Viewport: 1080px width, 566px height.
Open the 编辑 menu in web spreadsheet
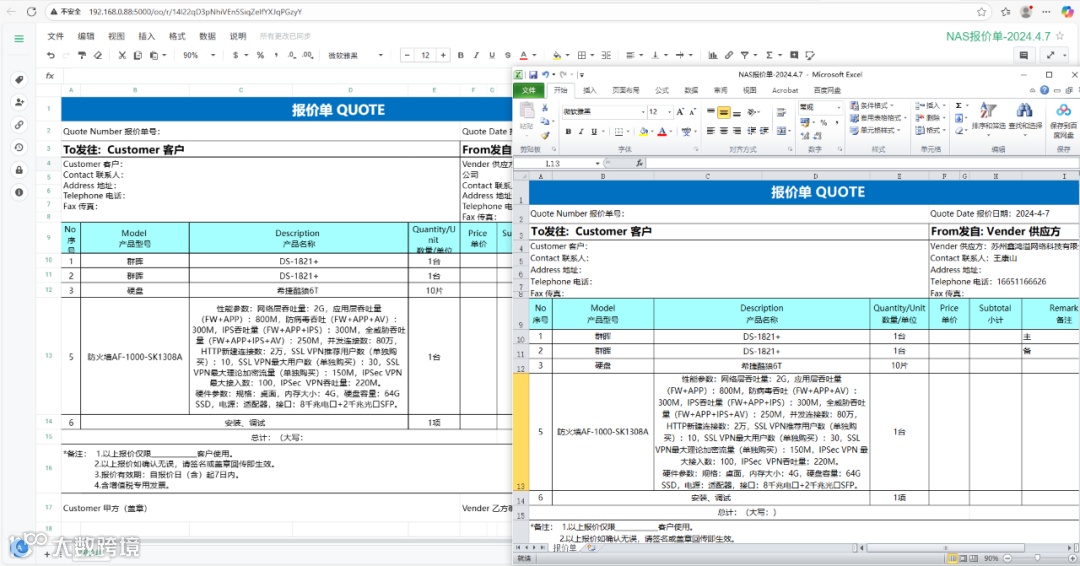click(86, 36)
